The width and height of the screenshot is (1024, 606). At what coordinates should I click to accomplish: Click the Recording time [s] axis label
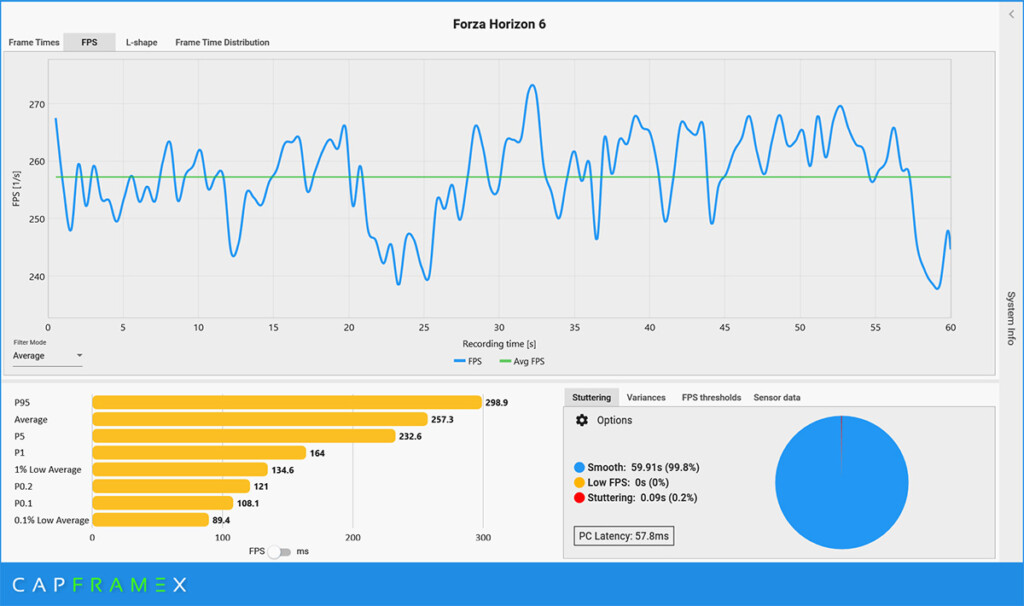[x=499, y=343]
